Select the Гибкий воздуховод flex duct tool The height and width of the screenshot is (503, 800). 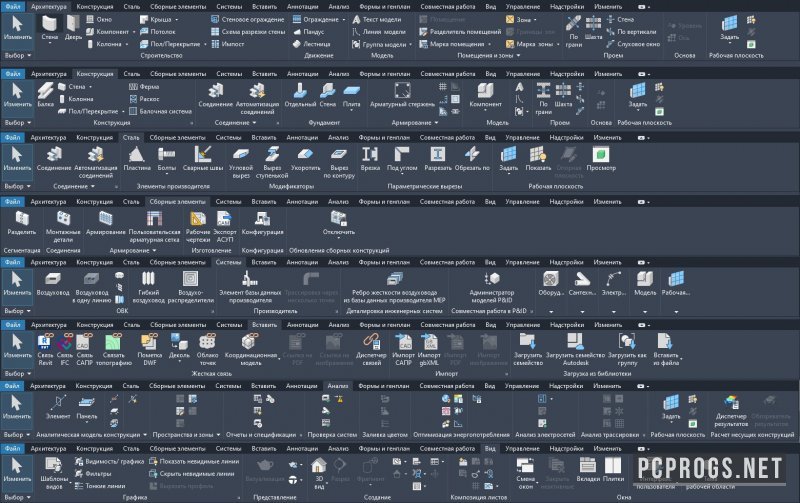tap(148, 287)
